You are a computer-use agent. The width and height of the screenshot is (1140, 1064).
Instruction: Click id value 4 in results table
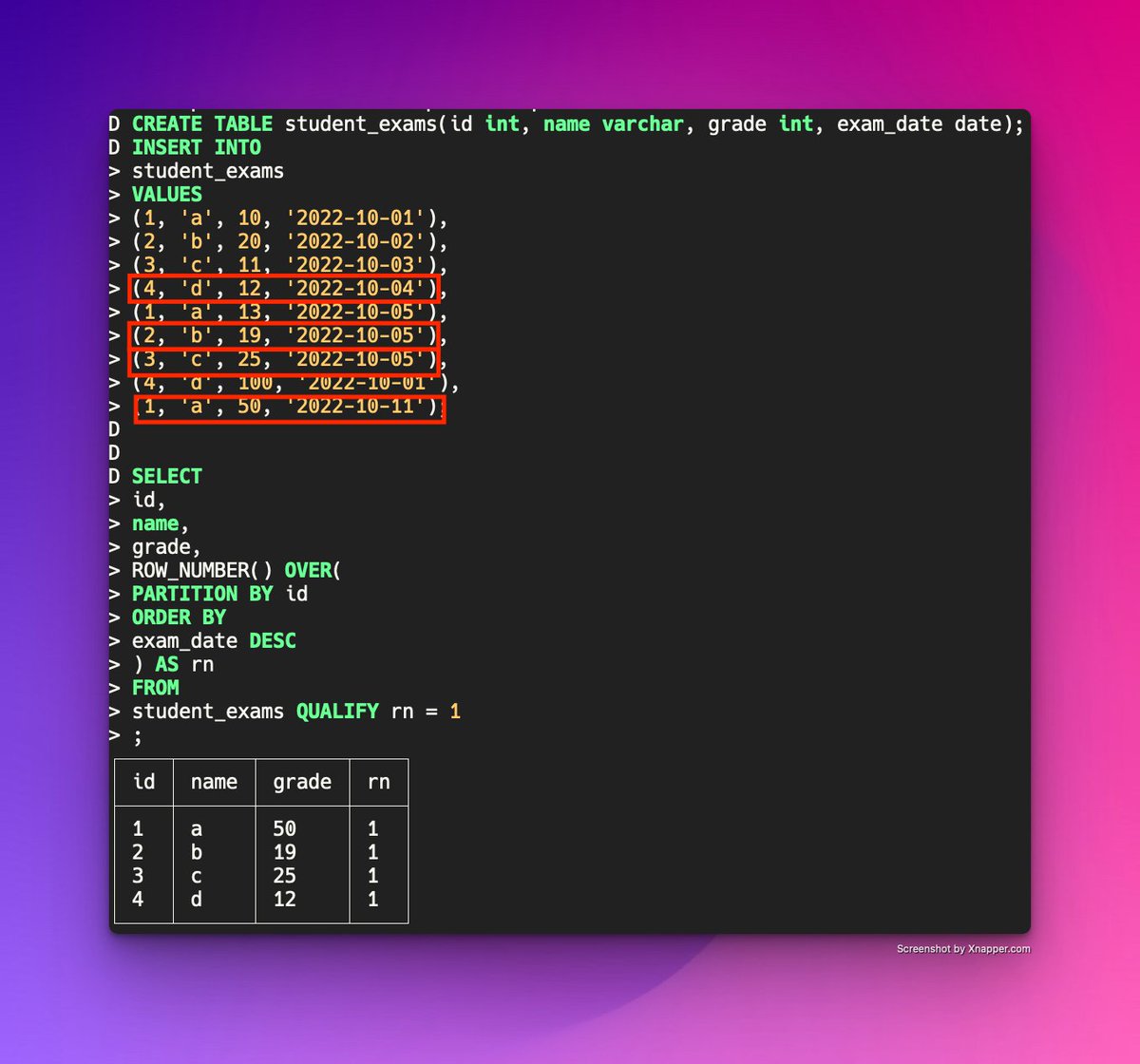(x=139, y=898)
